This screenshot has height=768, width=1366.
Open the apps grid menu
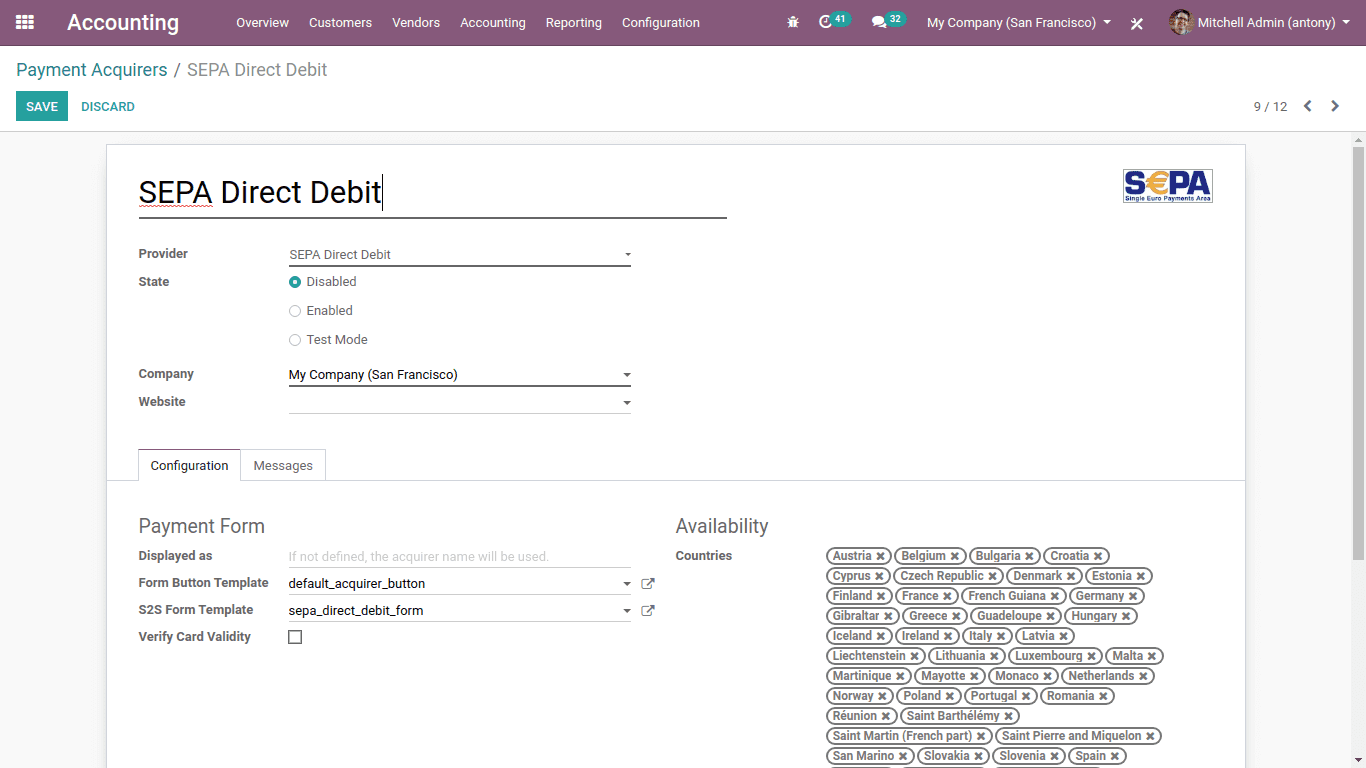pyautogui.click(x=25, y=22)
